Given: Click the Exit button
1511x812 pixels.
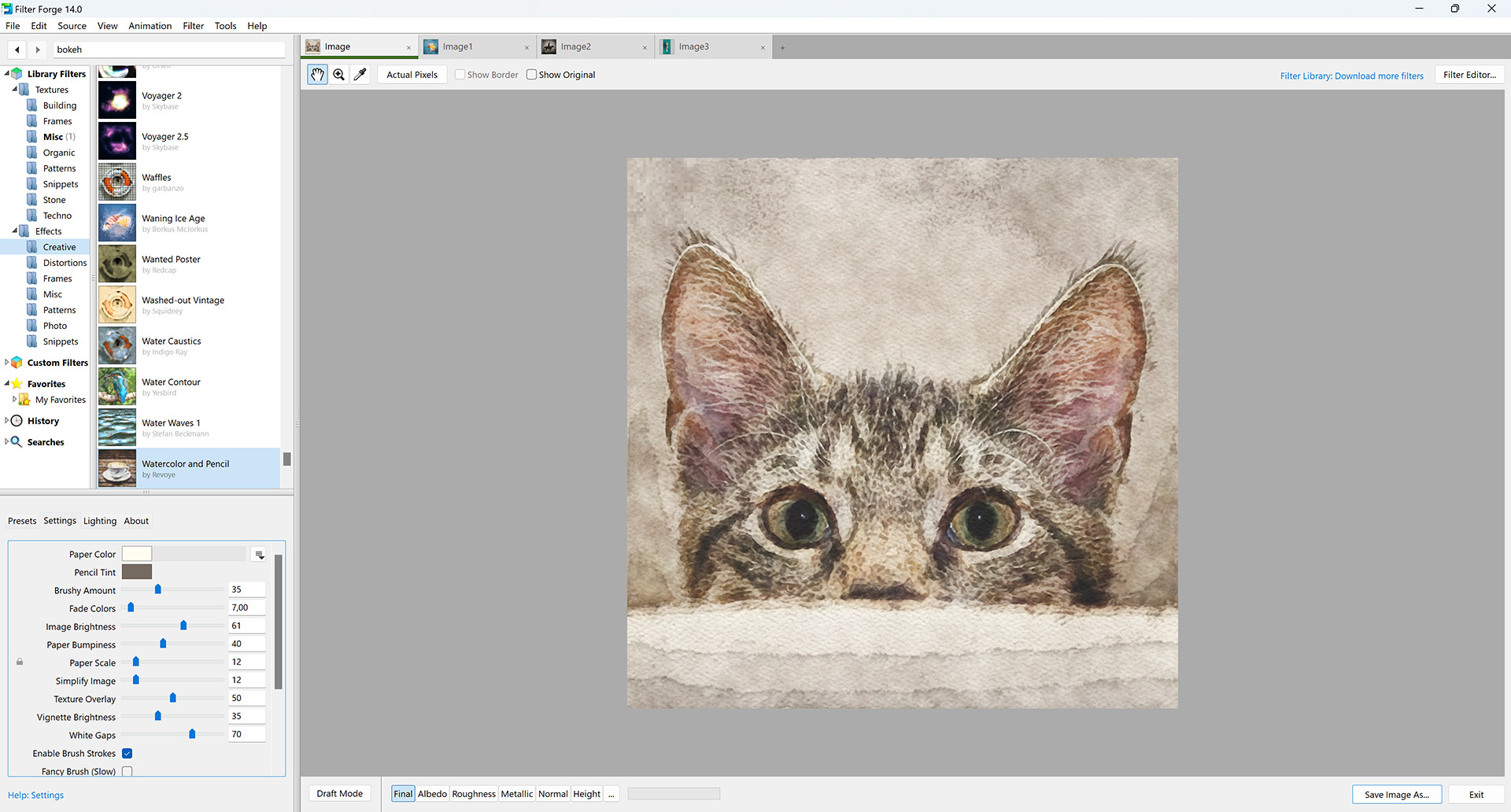Looking at the screenshot, I should click(1476, 795).
